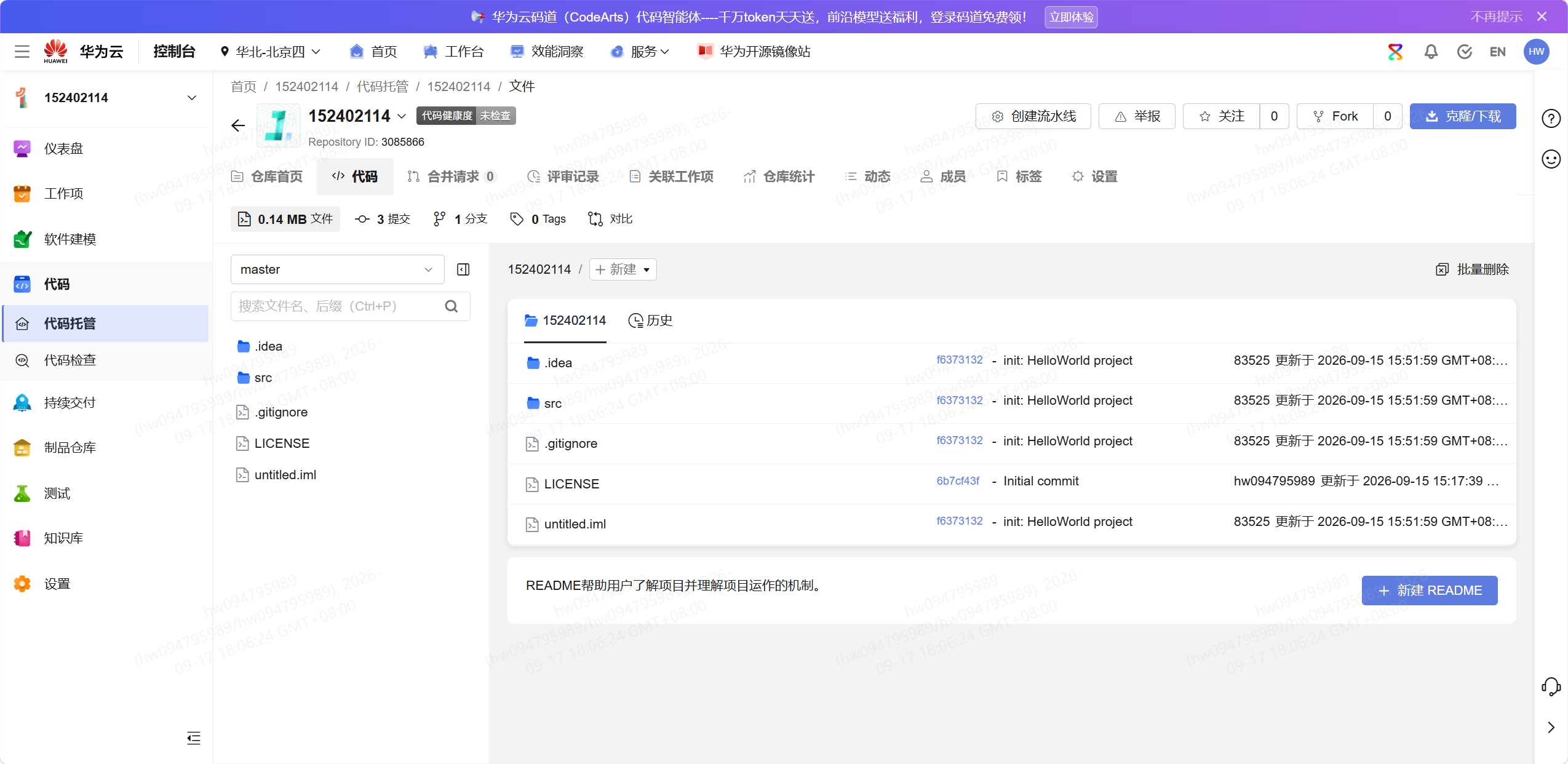The width and height of the screenshot is (1568, 764).
Task: Click the search file name input
Action: 350,306
